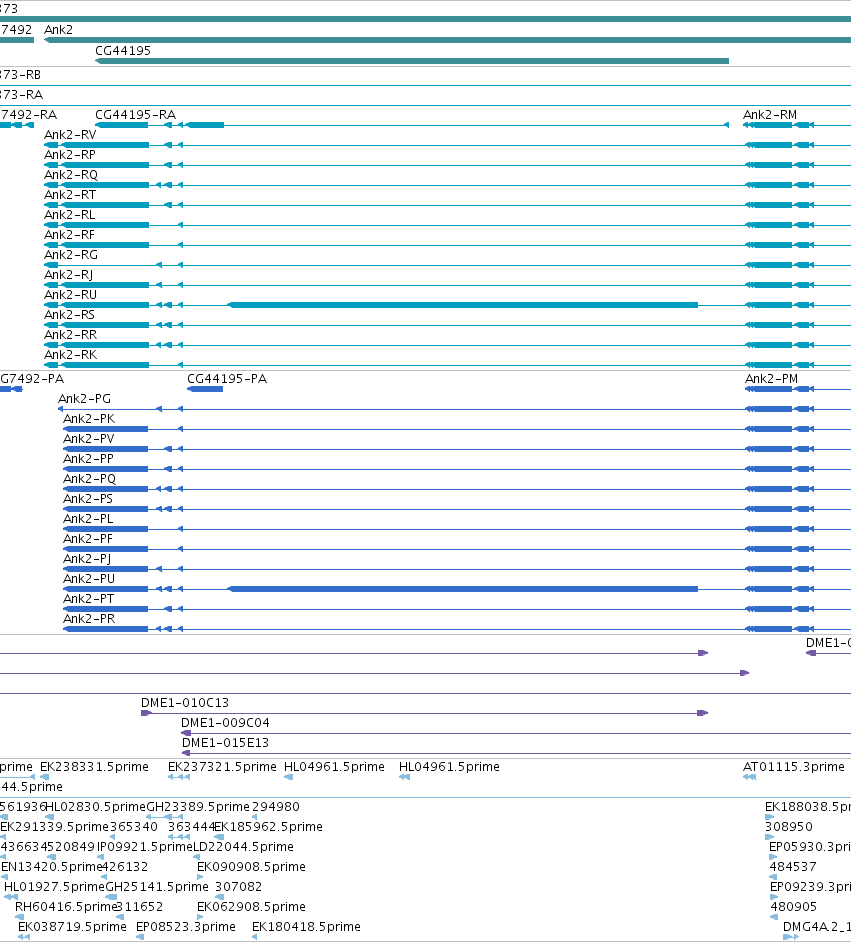Select the feature labeled 308950
The image size is (851, 942).
789,827
